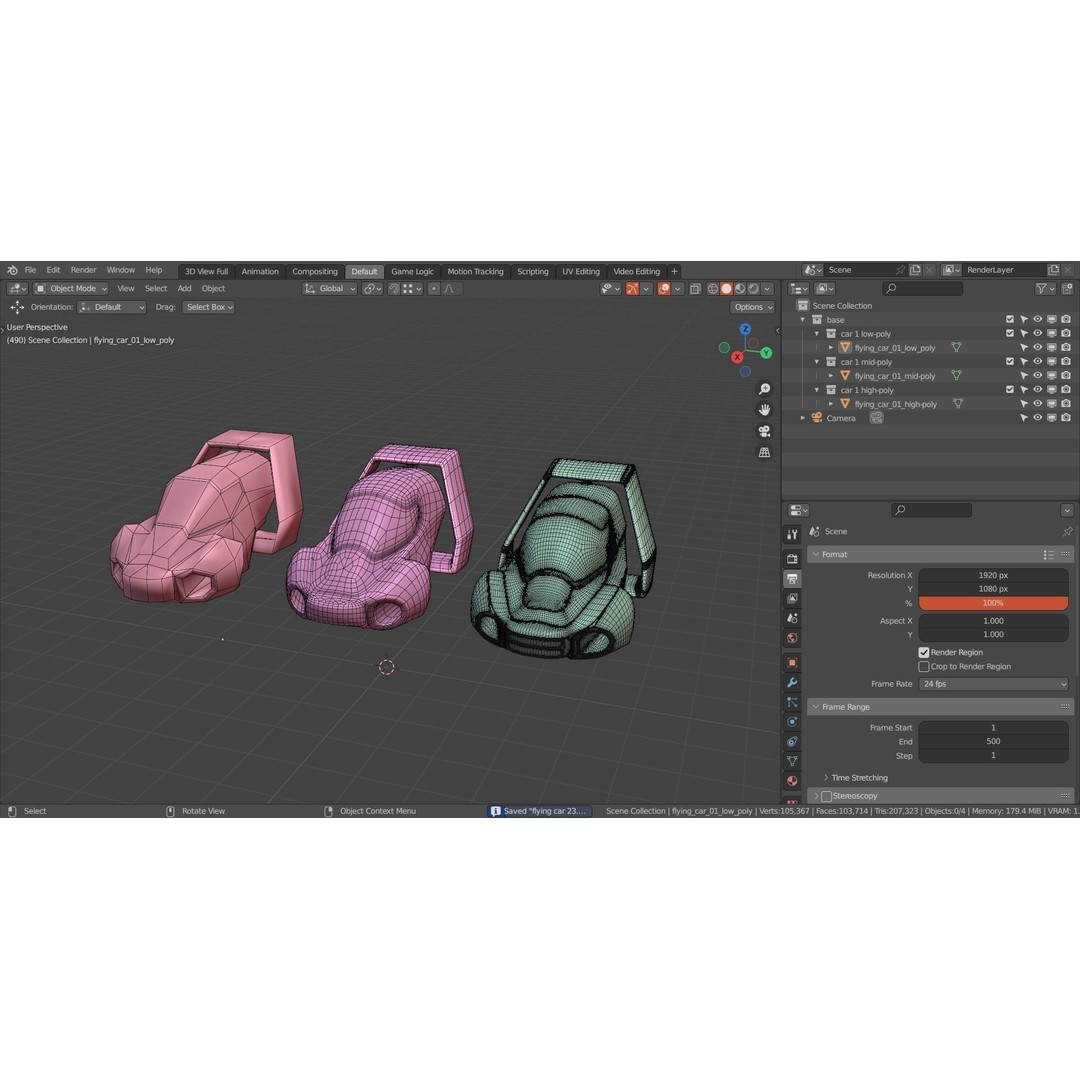Viewport: 1080px width, 1080px height.
Task: Toggle the Render Region checkbox
Action: click(x=924, y=652)
